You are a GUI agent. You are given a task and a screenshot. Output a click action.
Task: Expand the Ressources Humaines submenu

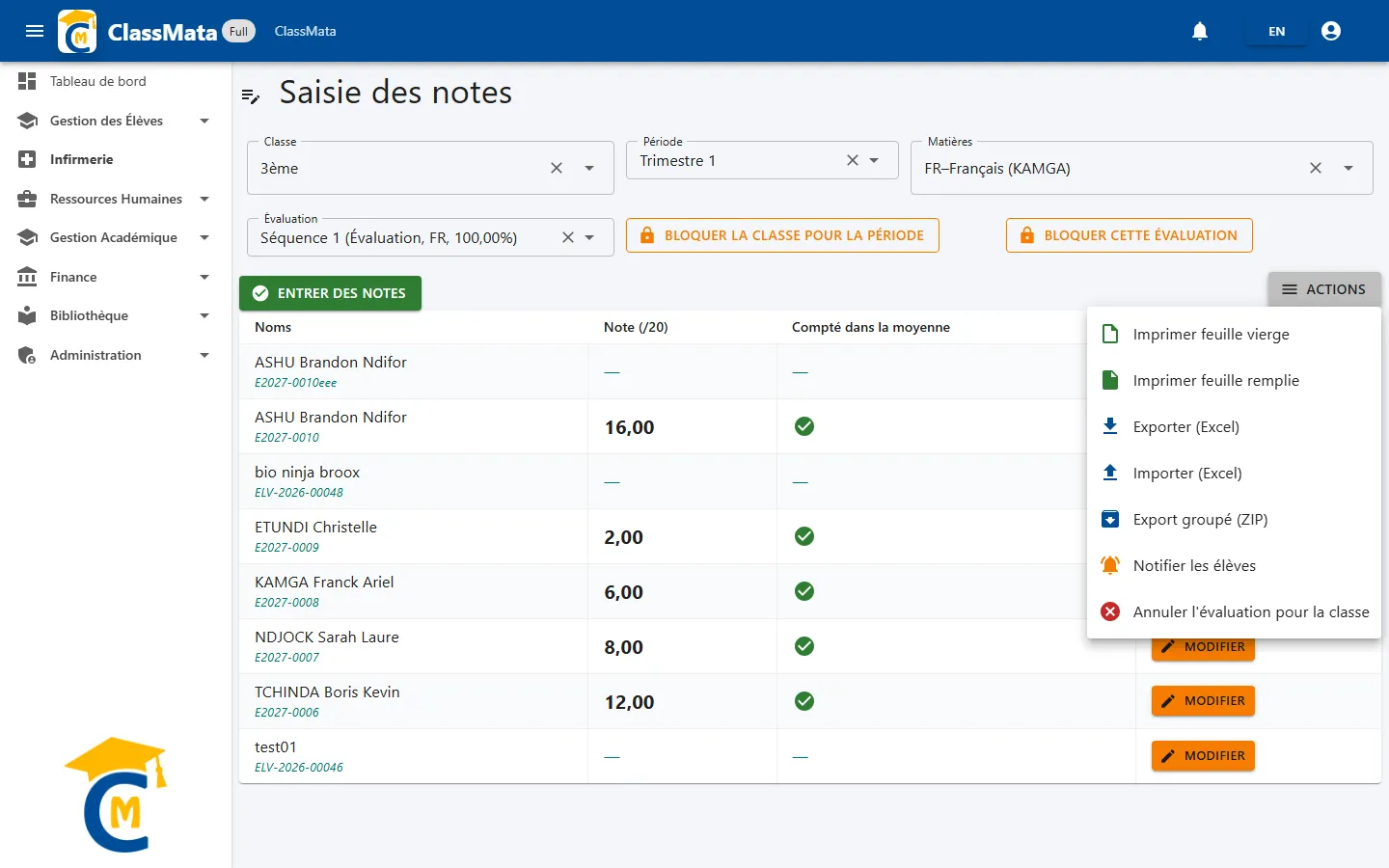[204, 199]
